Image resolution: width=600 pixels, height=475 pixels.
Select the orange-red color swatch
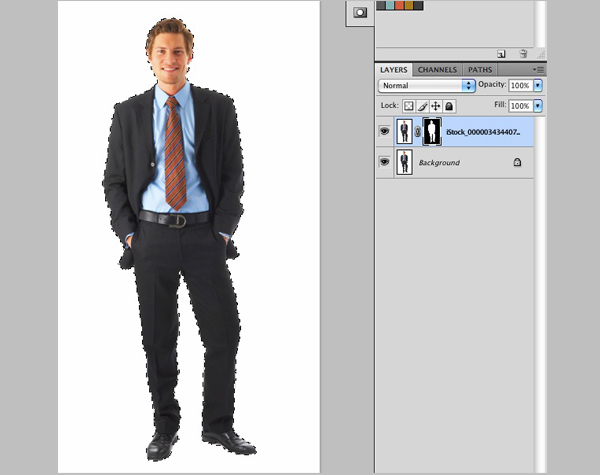coord(400,5)
